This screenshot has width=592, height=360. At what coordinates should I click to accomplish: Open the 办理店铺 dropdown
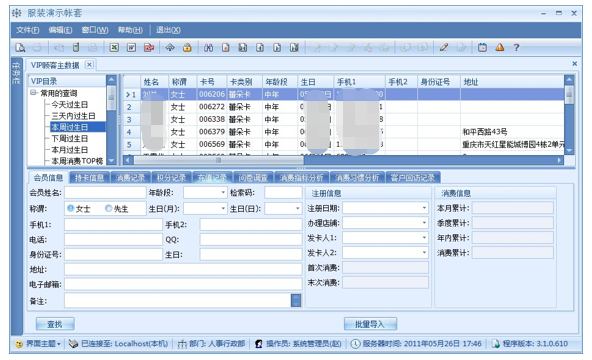pyautogui.click(x=424, y=223)
